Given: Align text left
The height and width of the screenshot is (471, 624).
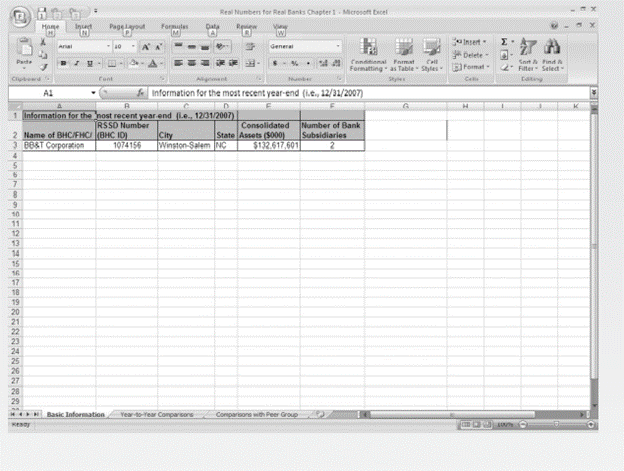Looking at the screenshot, I should (x=178, y=63).
